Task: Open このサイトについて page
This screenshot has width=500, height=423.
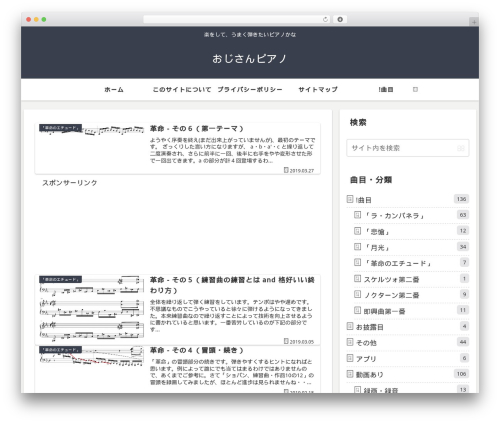Action: (x=182, y=90)
